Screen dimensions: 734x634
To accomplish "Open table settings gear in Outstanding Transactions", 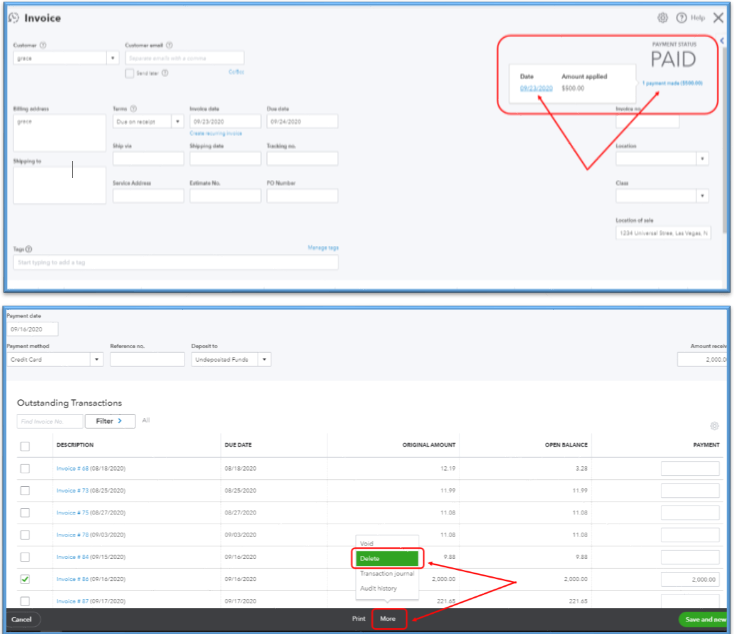I will tap(714, 426).
